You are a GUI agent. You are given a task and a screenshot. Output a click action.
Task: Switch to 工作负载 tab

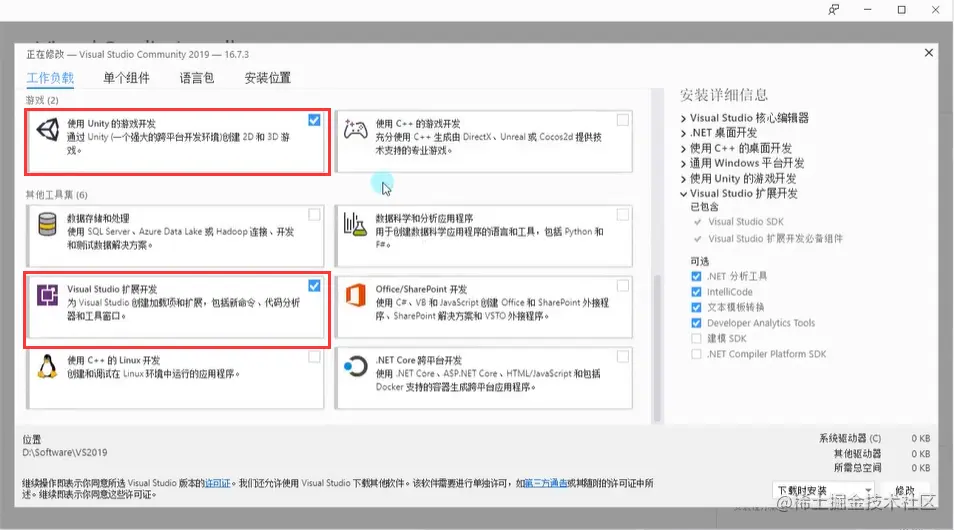coord(50,78)
